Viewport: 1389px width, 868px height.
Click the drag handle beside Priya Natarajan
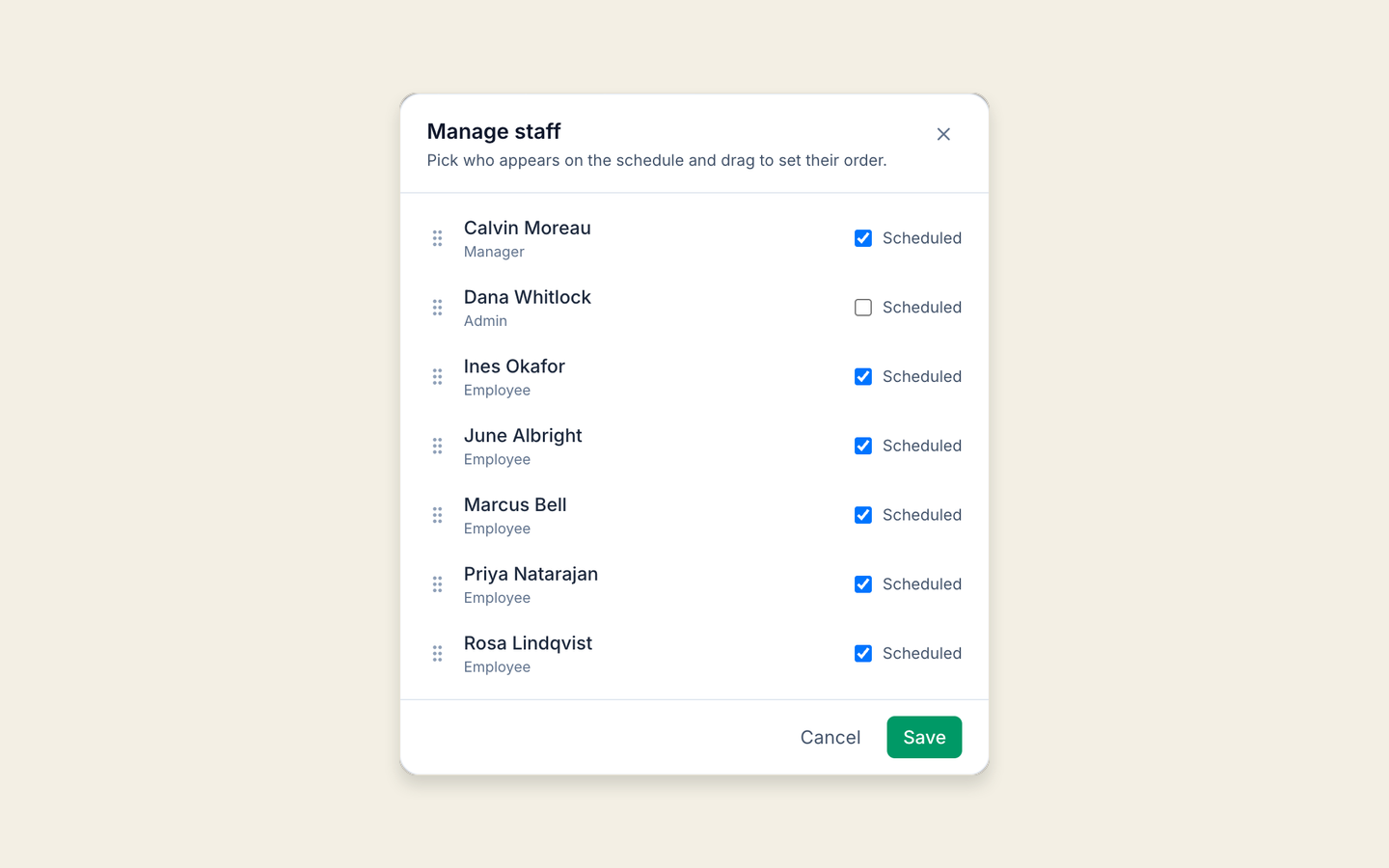[x=437, y=584]
